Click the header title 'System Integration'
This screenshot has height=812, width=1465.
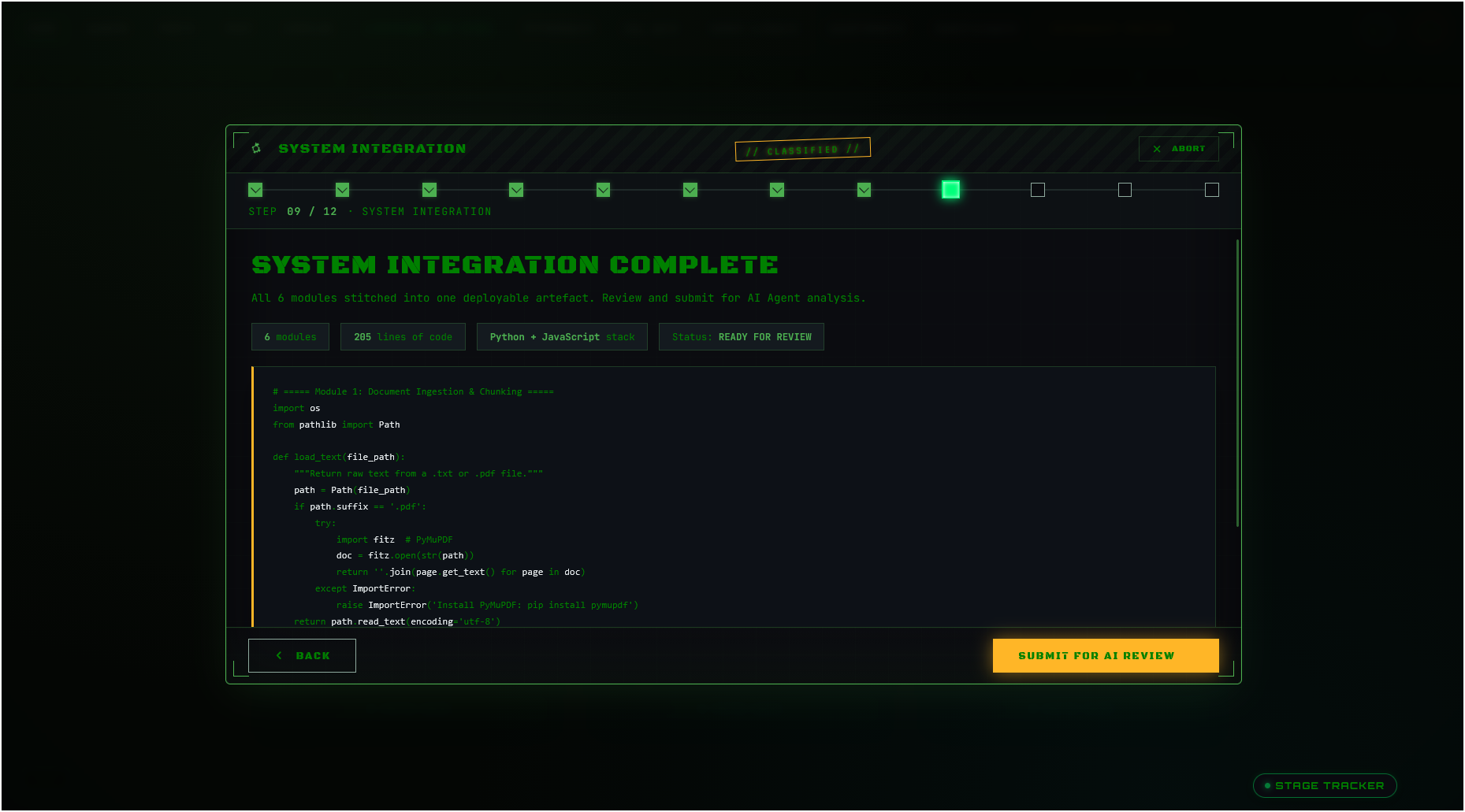372,149
